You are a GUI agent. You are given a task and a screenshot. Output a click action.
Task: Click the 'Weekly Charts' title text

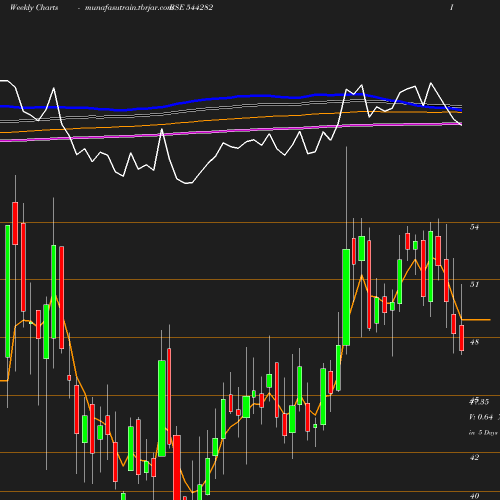[x=34, y=8]
